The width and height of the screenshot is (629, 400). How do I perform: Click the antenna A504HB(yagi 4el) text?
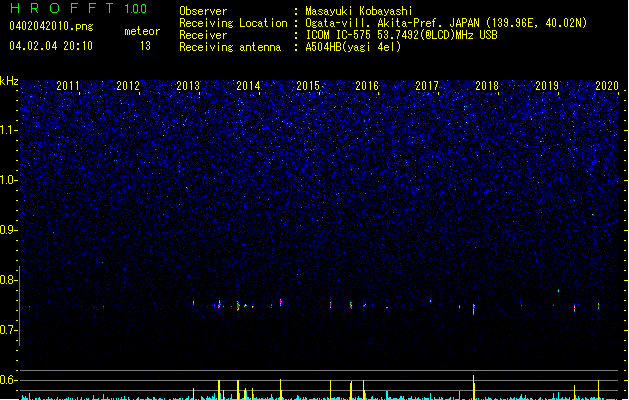[x=353, y=47]
